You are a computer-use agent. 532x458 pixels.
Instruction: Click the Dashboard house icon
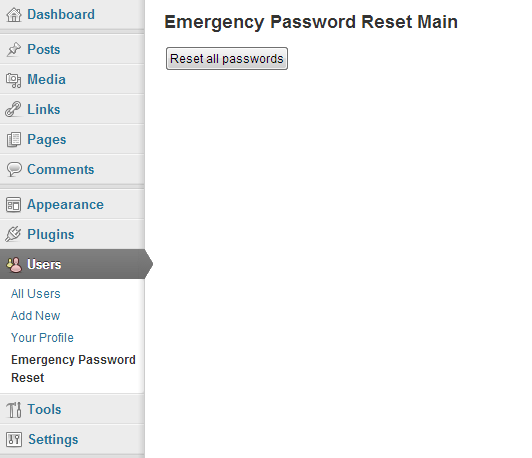[14, 15]
